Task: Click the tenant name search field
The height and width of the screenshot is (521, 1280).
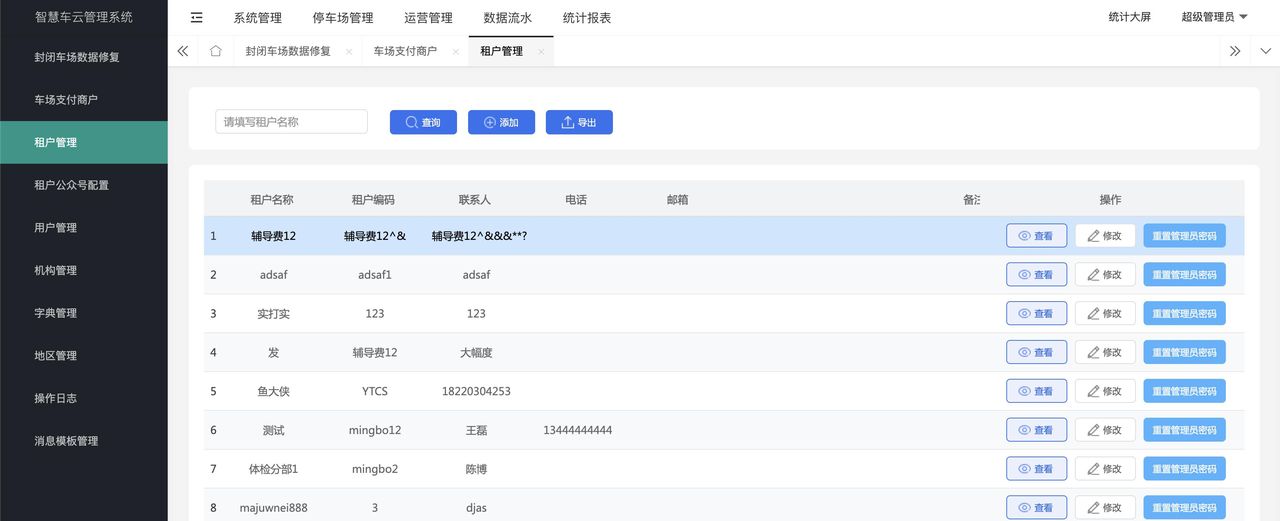Action: [291, 122]
